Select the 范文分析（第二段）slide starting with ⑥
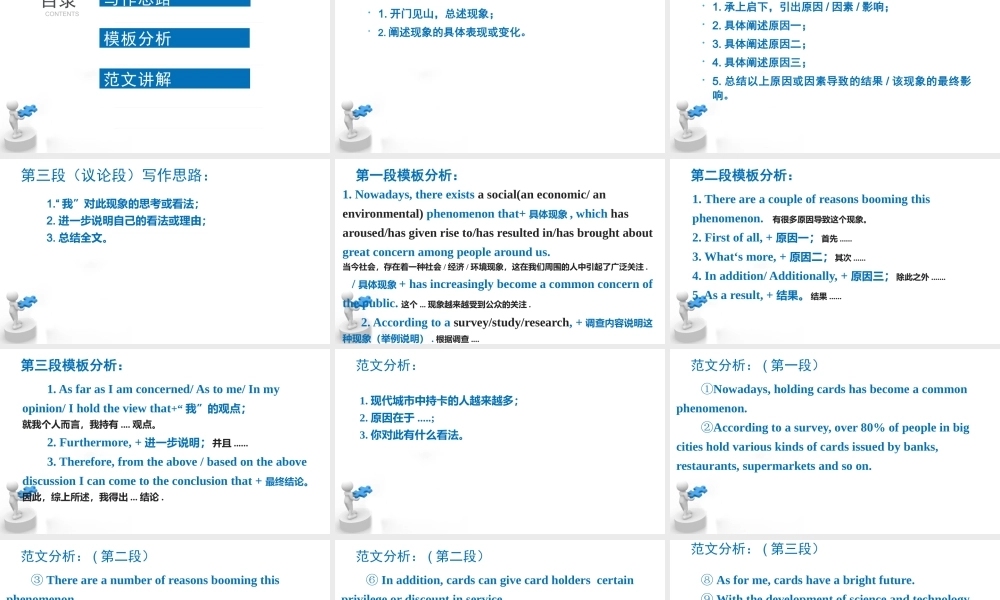Viewport: 1000px width, 600px height. (x=499, y=572)
